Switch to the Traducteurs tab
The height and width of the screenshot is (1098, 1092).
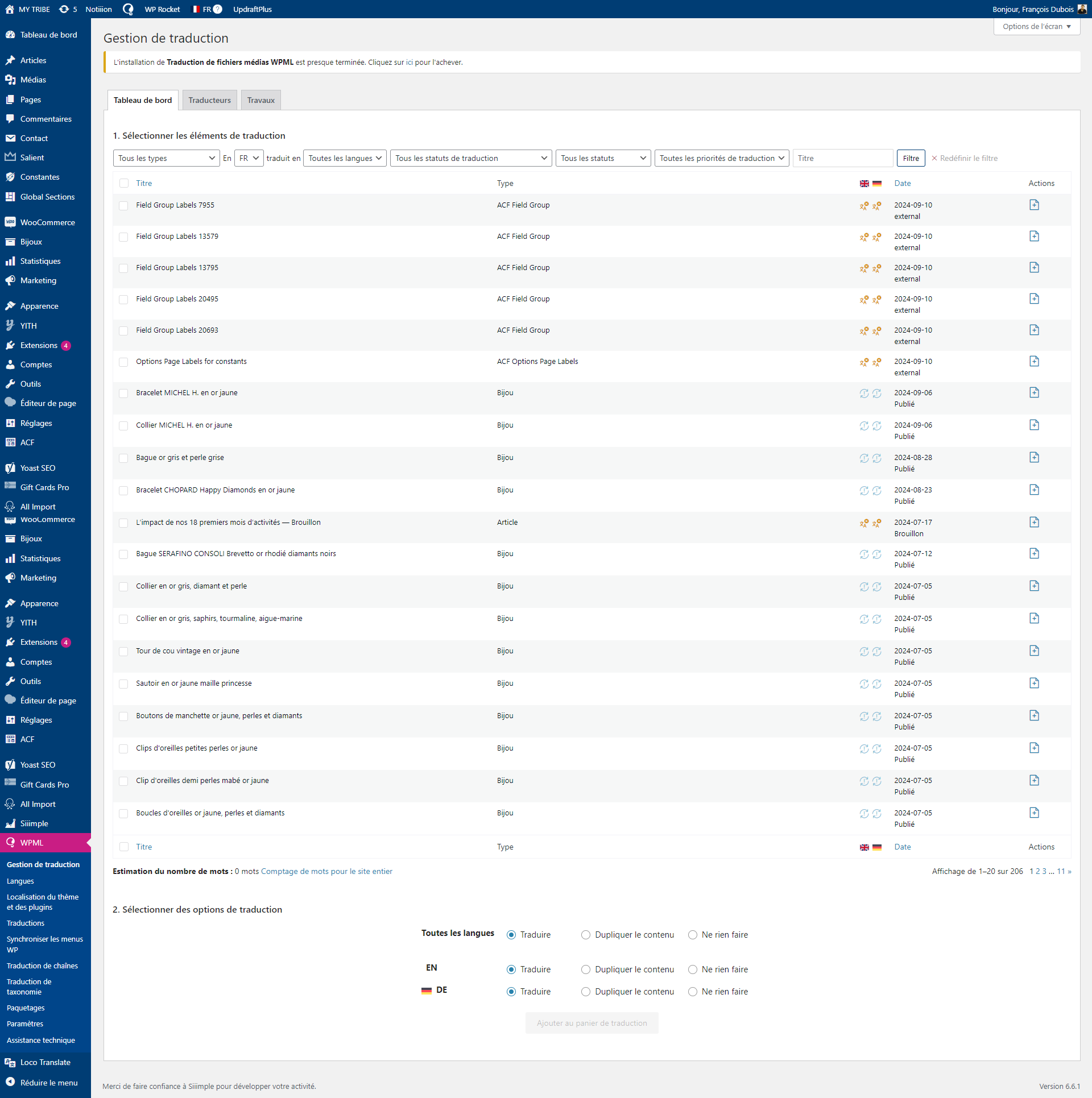point(209,101)
